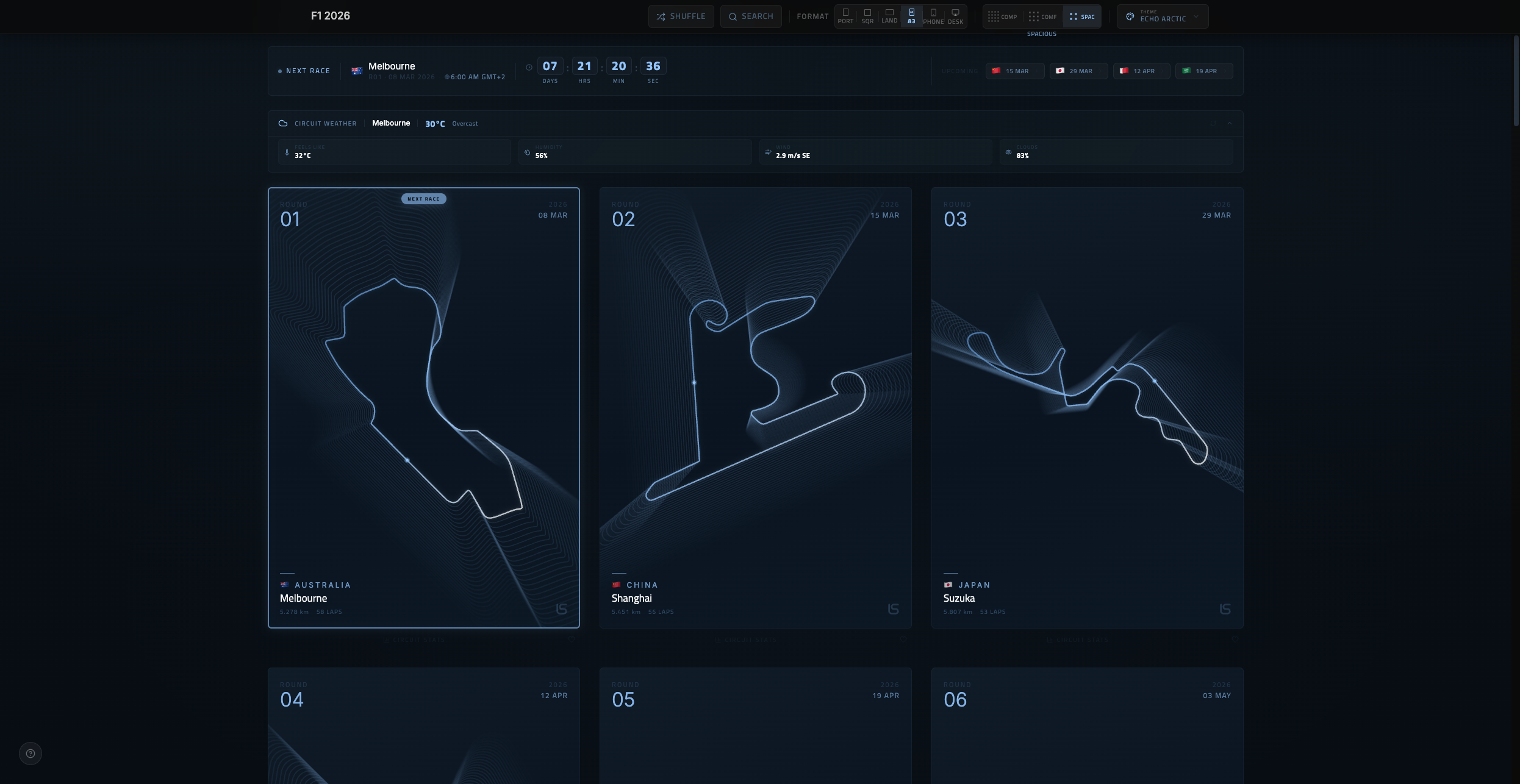The image size is (1520, 784).
Task: Switch to COMP compact grid density
Action: [x=1002, y=16]
